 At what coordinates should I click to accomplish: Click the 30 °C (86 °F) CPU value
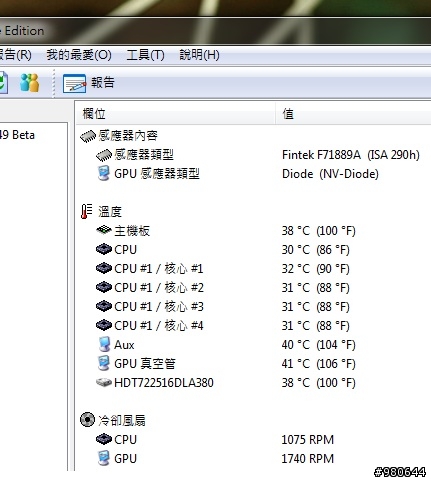pyautogui.click(x=316, y=250)
